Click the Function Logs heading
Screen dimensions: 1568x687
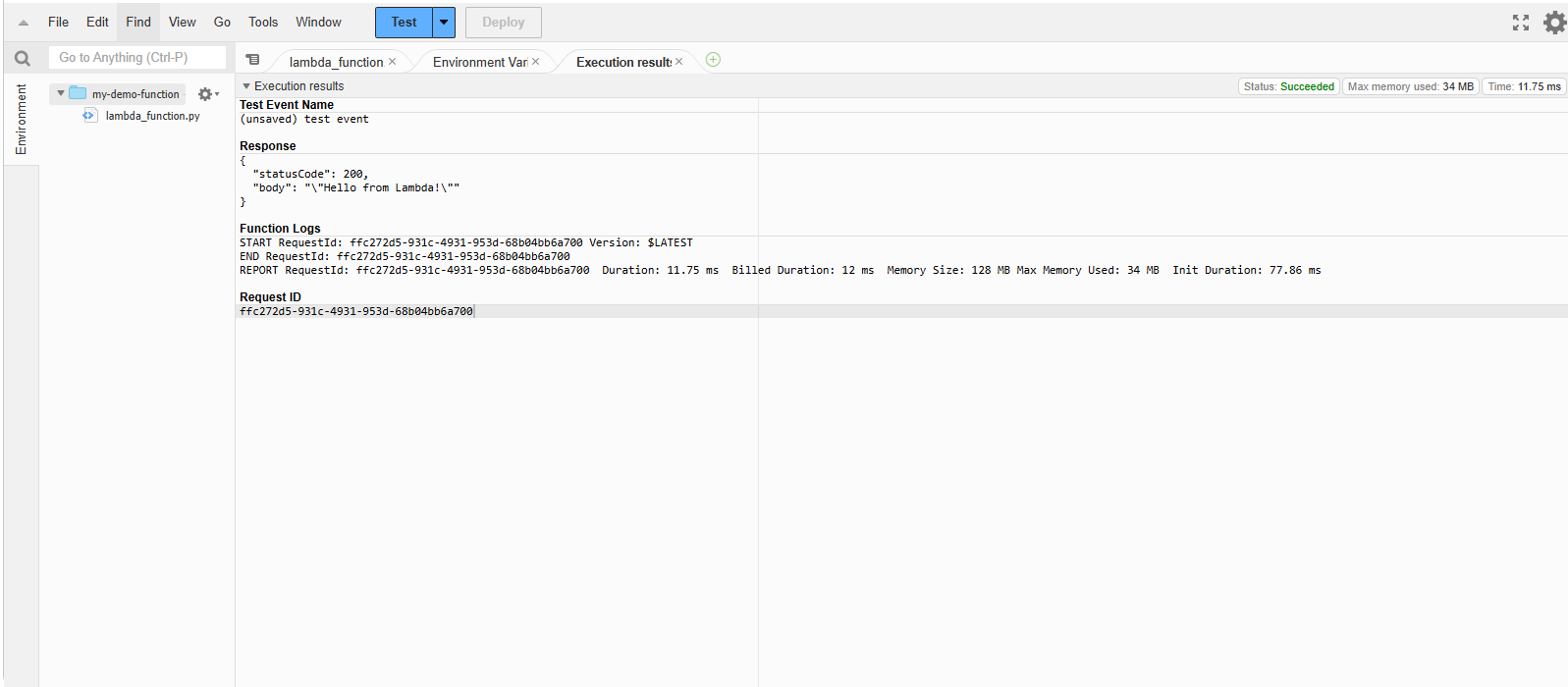(x=280, y=229)
